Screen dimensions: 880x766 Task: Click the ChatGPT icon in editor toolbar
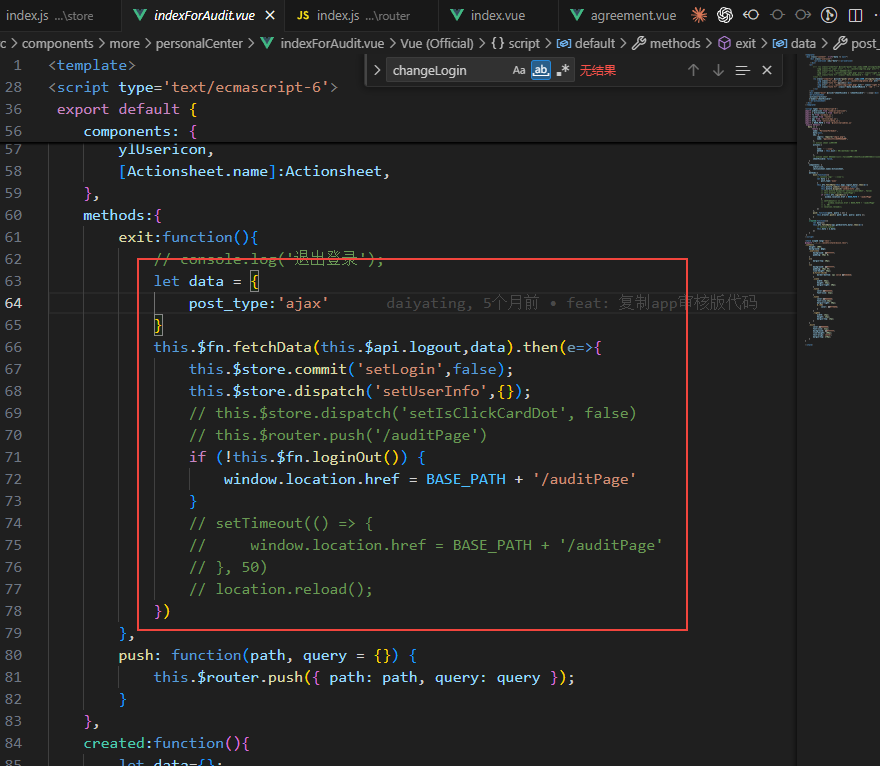[725, 15]
